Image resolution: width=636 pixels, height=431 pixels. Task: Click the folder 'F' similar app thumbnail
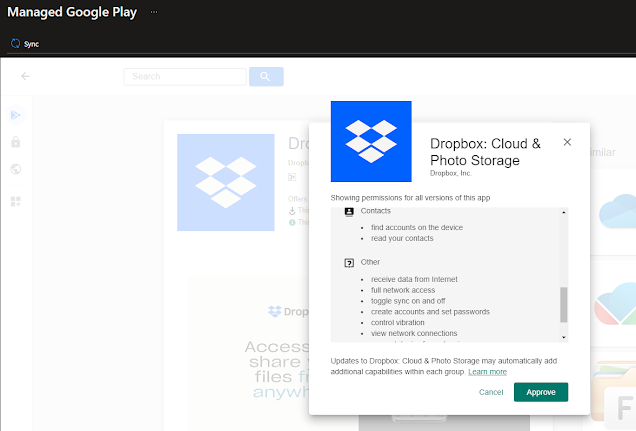pyautogui.click(x=614, y=396)
